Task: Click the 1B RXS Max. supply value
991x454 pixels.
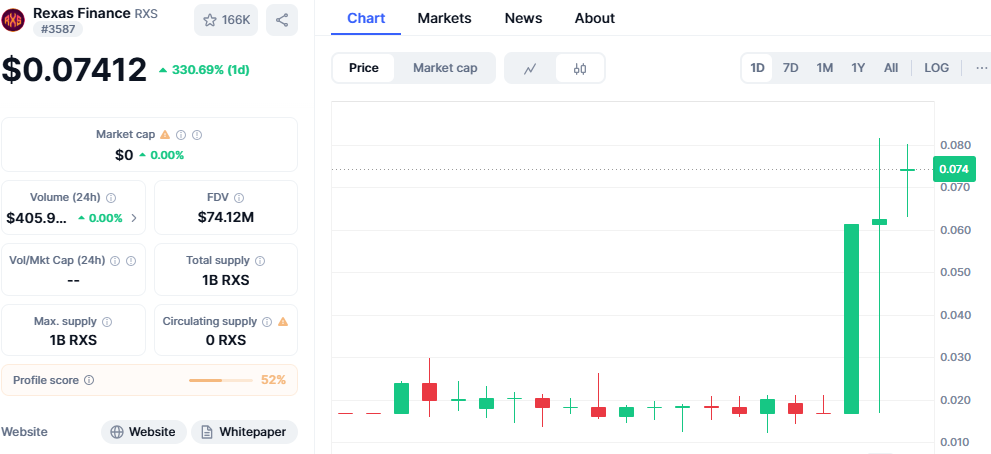Action: pyautogui.click(x=73, y=340)
